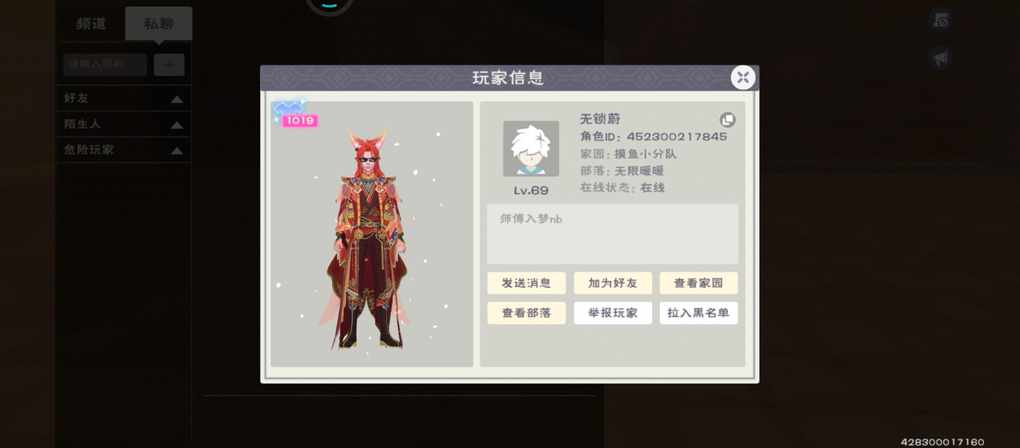Copy the character ID with the copy icon
The image size is (1020, 448).
727,120
